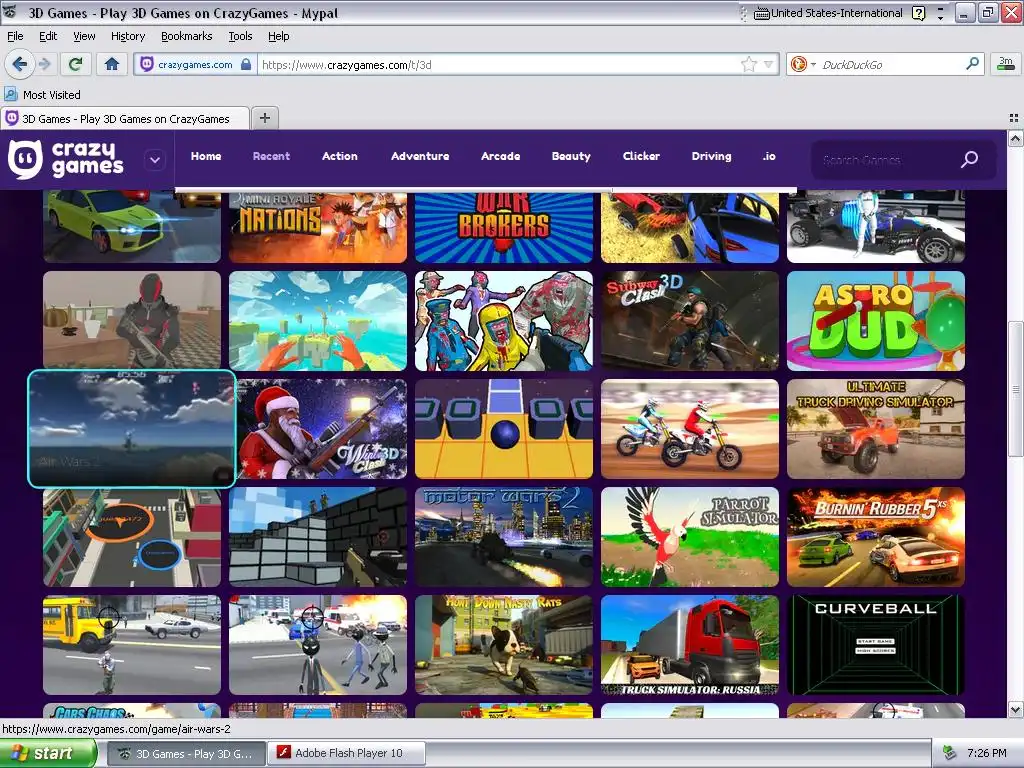Viewport: 1024px width, 768px height.
Task: Click the padlock site security icon
Action: [x=246, y=65]
